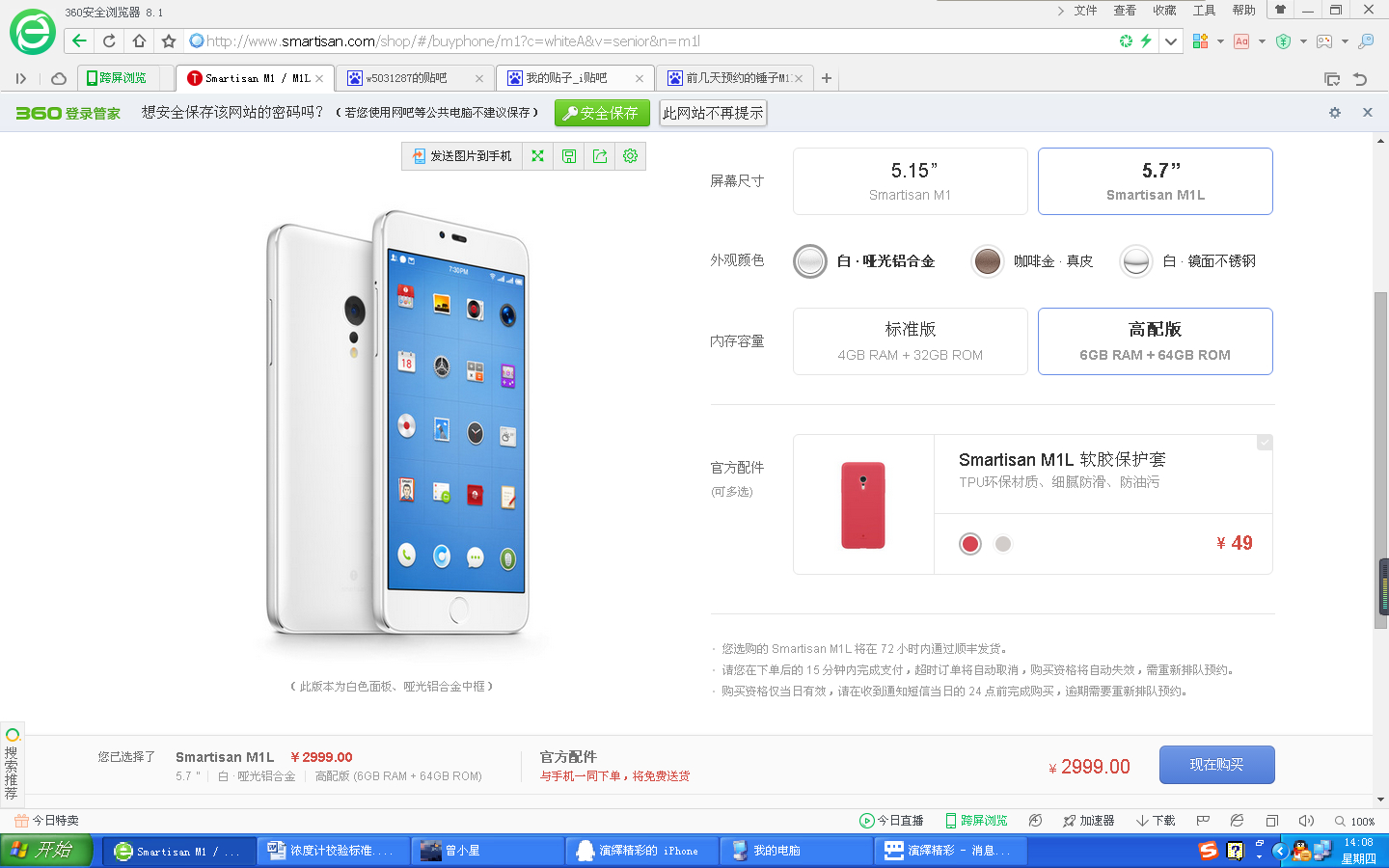Expand the extensions icon dropdown arrow
This screenshot has height=868, width=1389.
coord(1220,41)
